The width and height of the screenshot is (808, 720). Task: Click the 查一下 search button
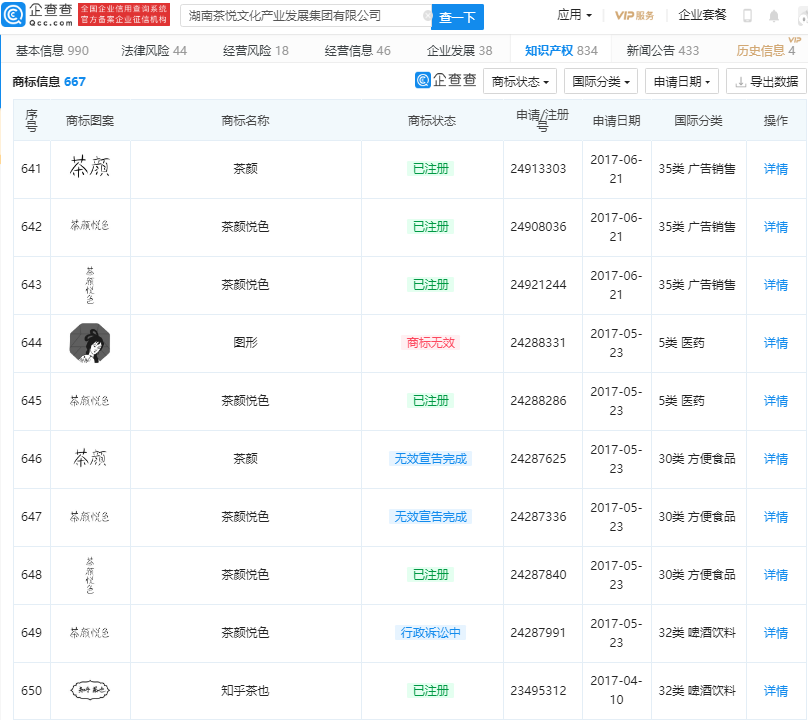tap(458, 17)
